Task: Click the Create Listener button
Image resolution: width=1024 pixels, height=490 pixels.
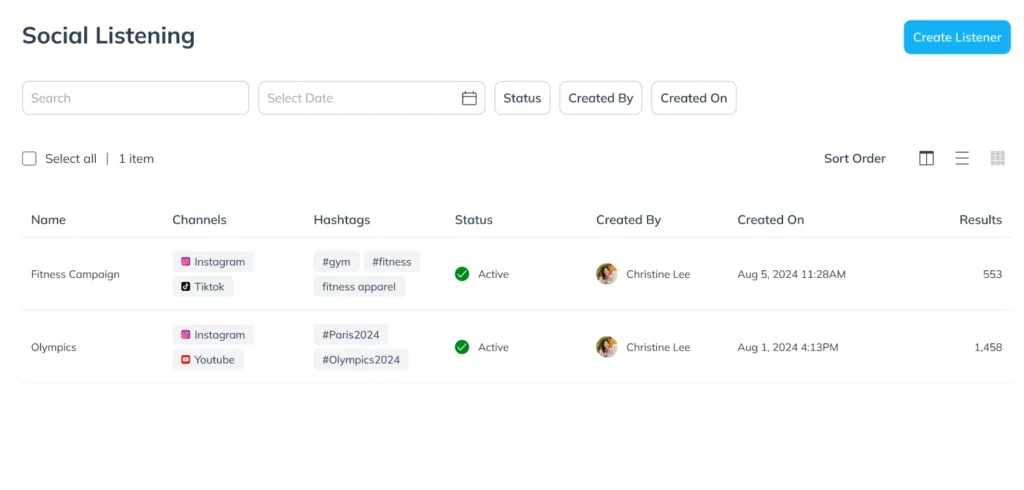Action: (957, 37)
